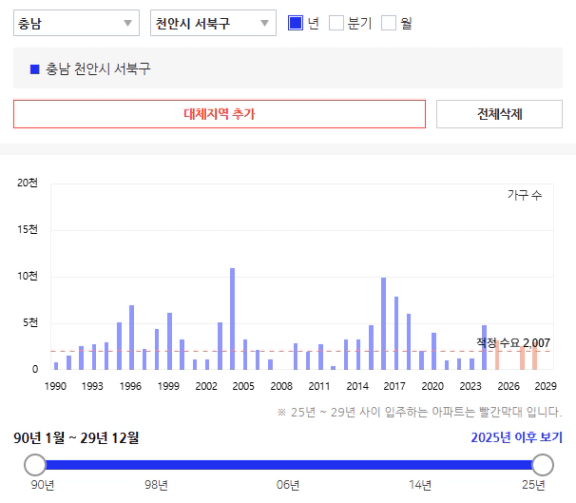The image size is (576, 503).
Task: Open the 충남 province dropdown arrow
Action: 127,23
